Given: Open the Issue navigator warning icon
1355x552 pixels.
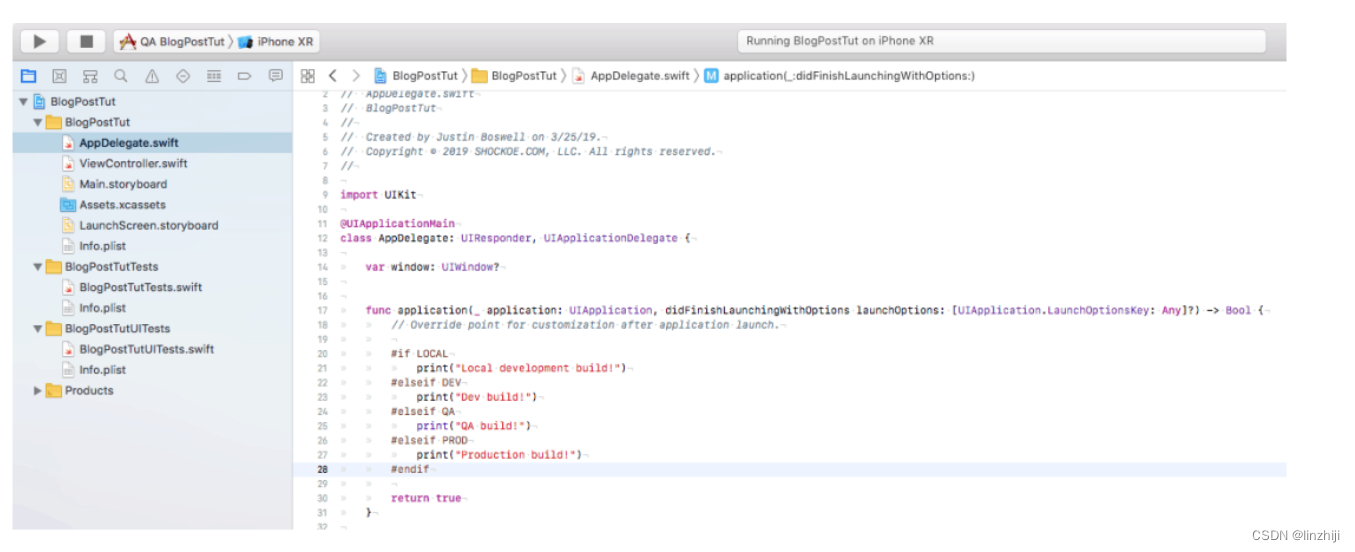Looking at the screenshot, I should pyautogui.click(x=152, y=76).
